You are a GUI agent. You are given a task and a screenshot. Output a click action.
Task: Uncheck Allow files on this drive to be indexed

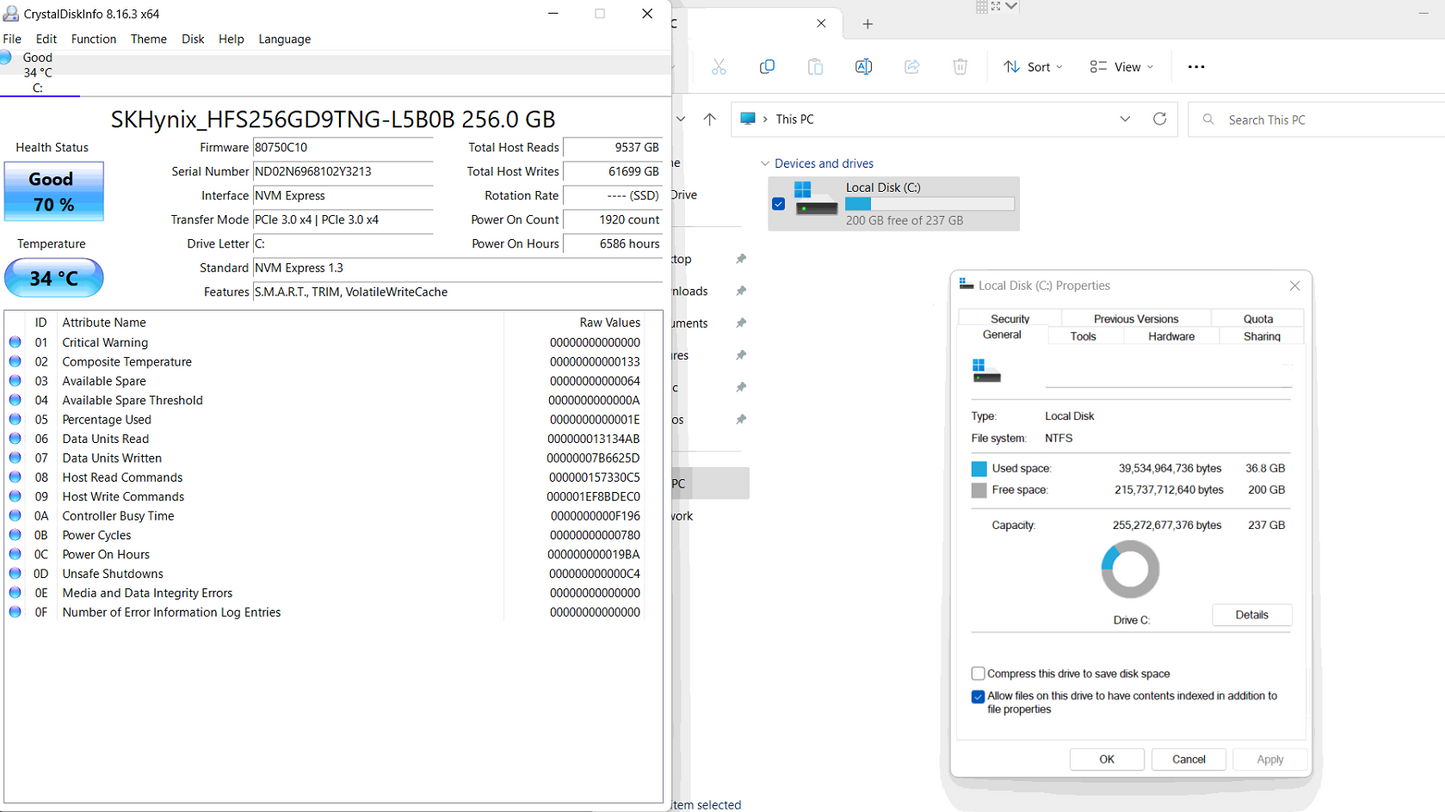point(978,697)
